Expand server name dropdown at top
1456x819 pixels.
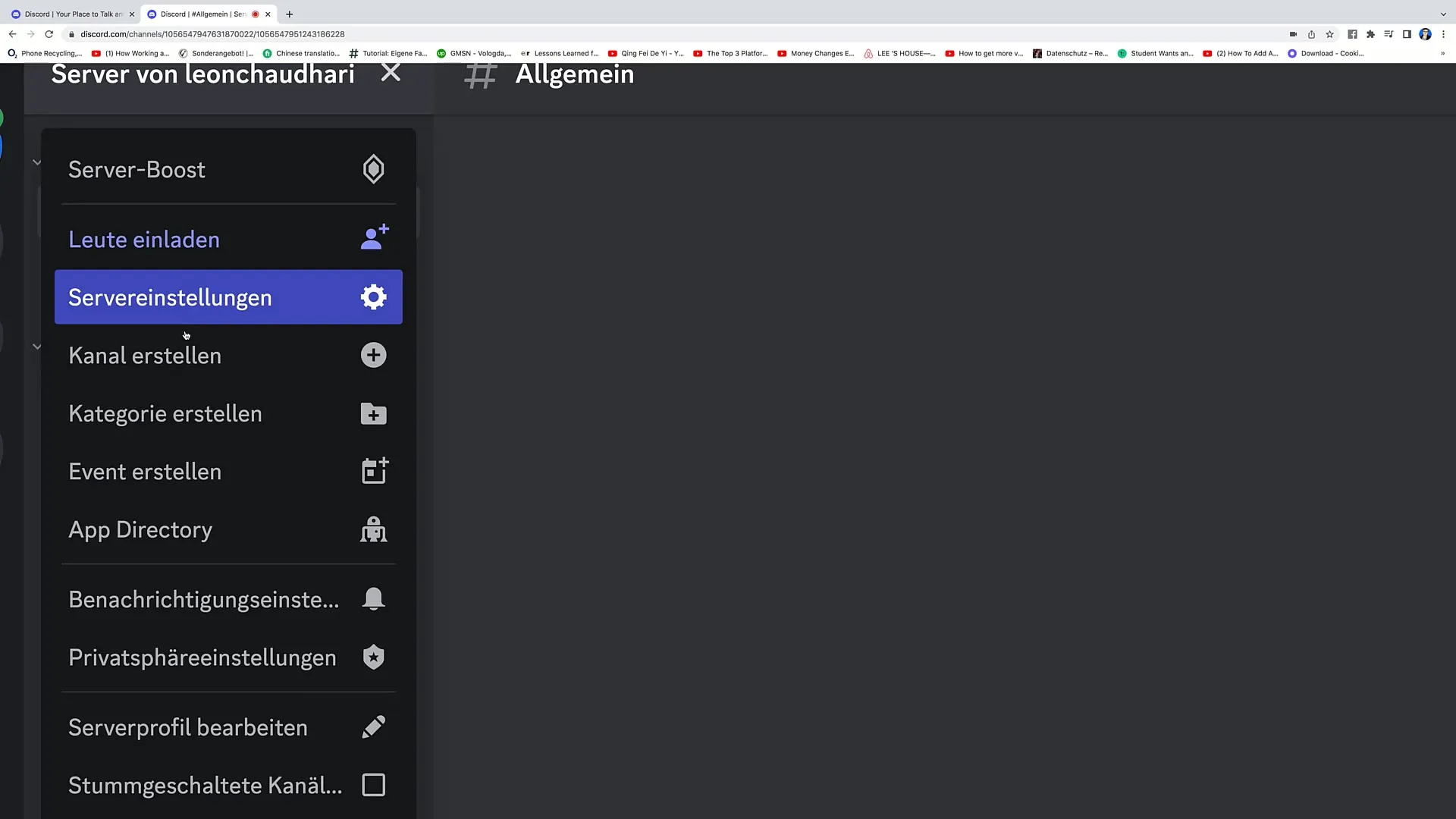pos(203,74)
